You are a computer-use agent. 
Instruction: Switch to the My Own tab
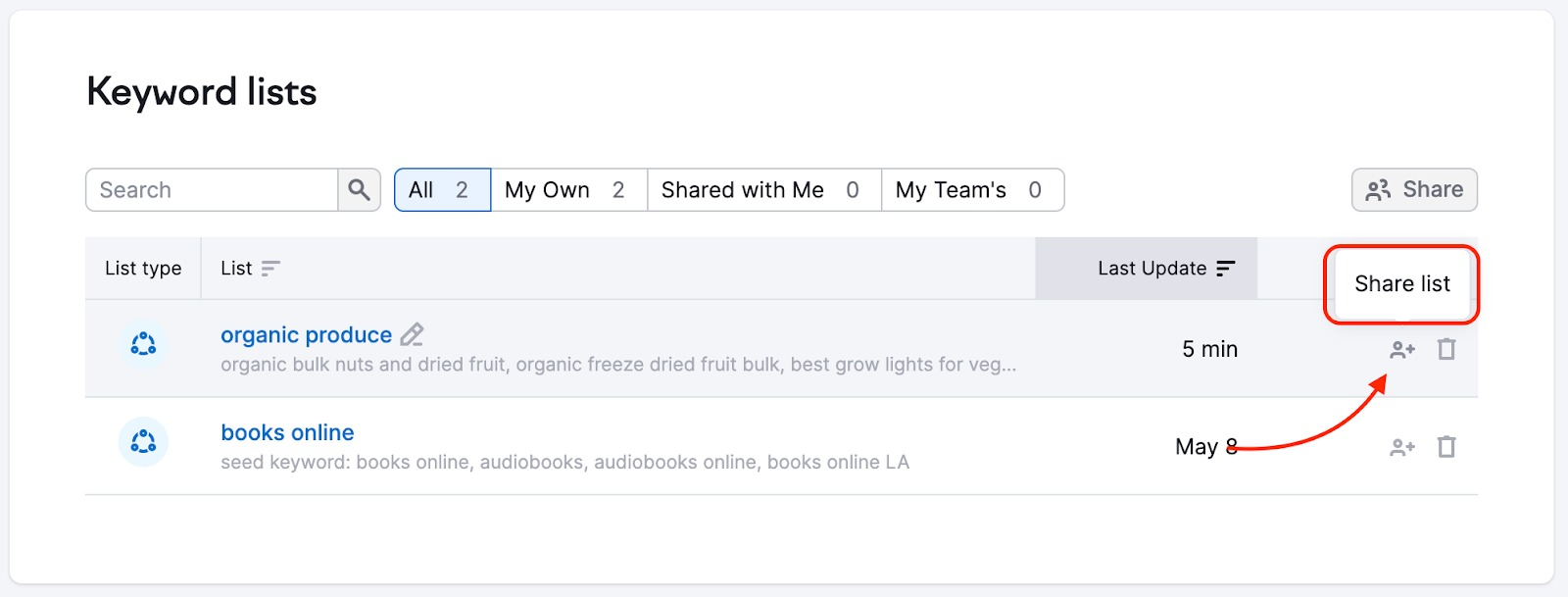tap(566, 189)
